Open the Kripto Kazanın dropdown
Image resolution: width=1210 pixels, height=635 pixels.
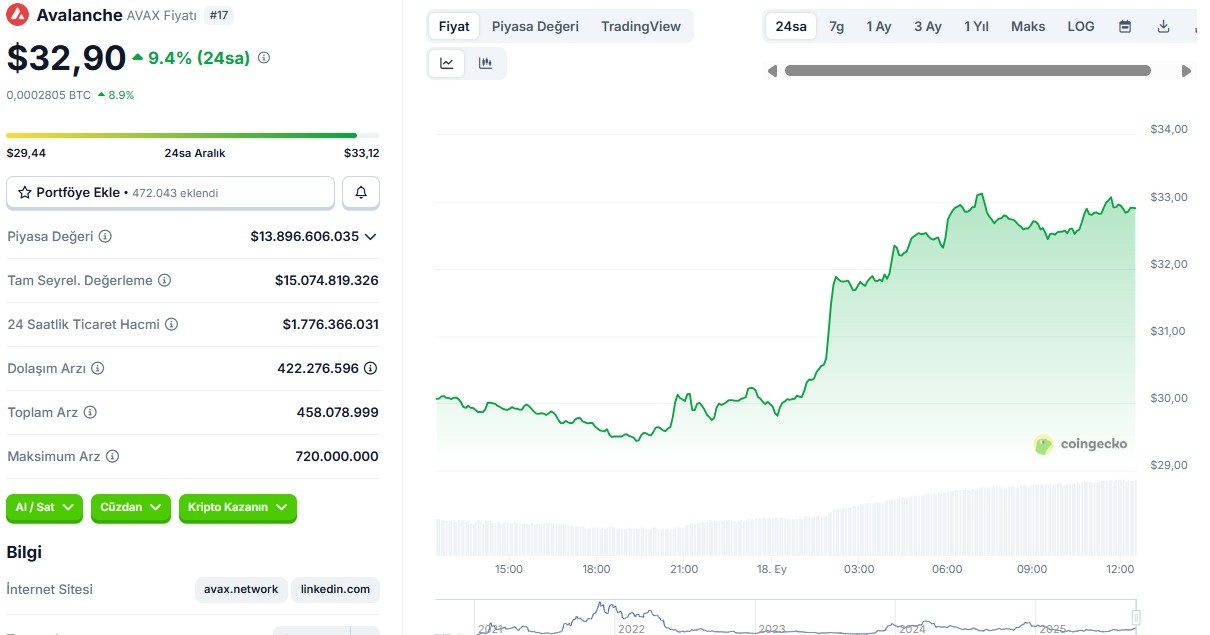pyautogui.click(x=238, y=508)
